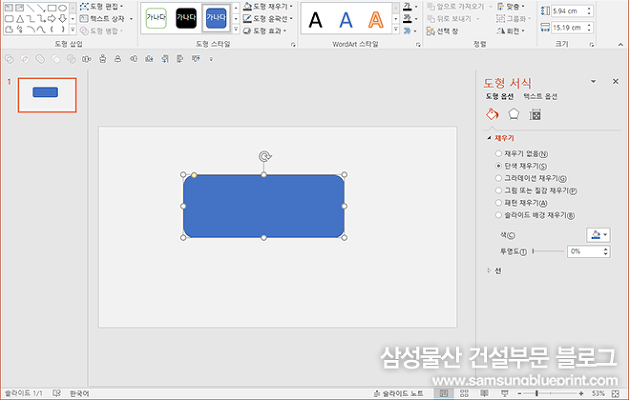Click the 한국어 language indicator
Screen dimensions: 630x400
tap(79, 394)
